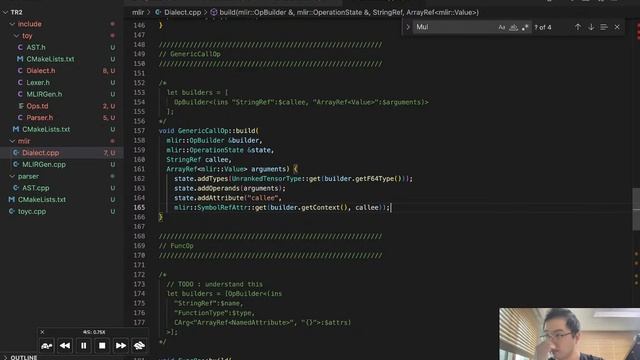640x360 pixels.
Task: Go to next match in find widget
Action: [591, 27]
